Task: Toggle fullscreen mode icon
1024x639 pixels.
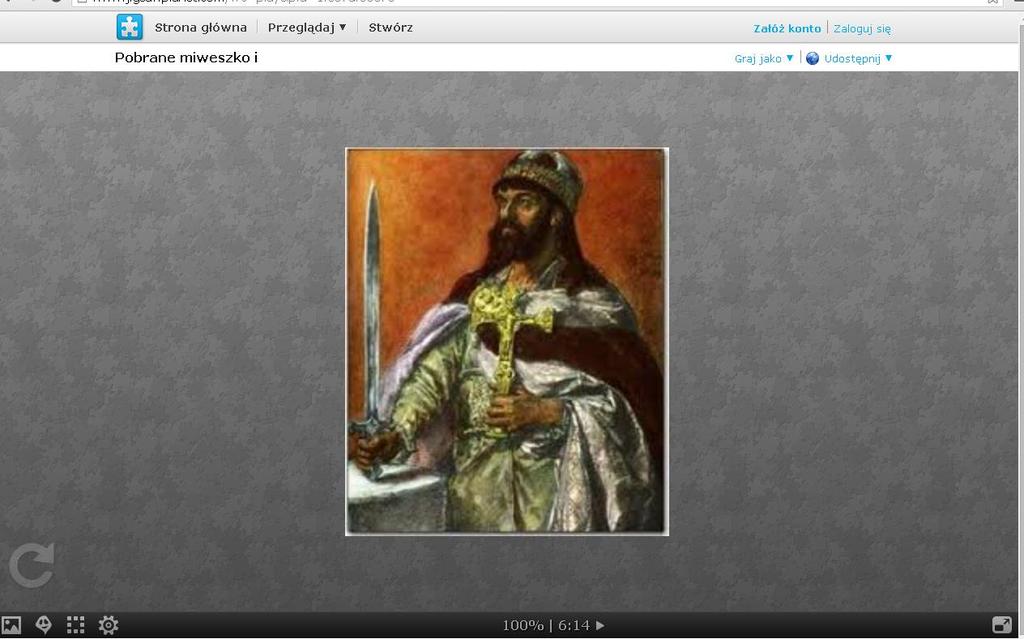Action: click(1001, 625)
